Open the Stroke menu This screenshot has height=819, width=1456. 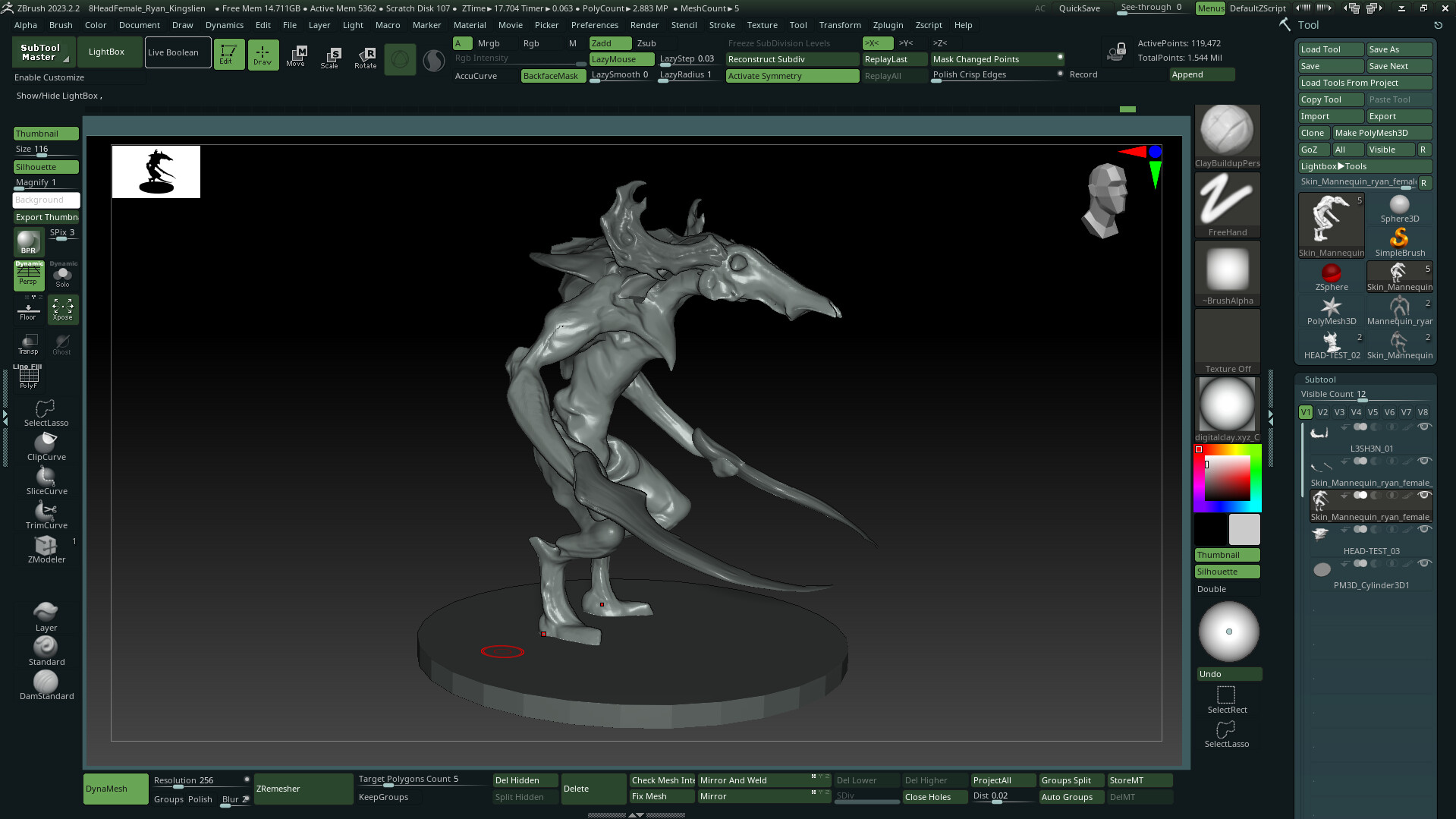(x=722, y=25)
